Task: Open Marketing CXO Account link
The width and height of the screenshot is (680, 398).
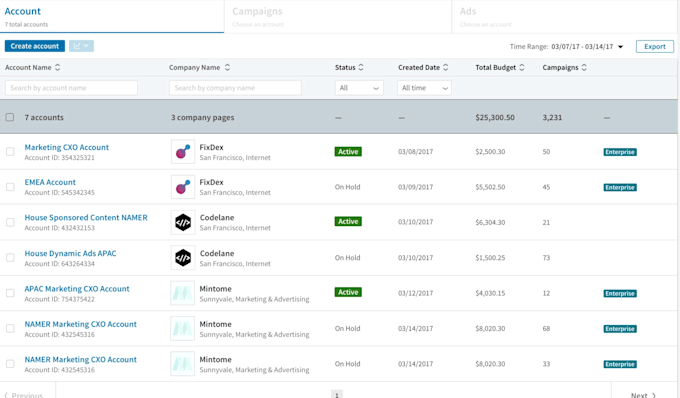Action: (x=67, y=147)
